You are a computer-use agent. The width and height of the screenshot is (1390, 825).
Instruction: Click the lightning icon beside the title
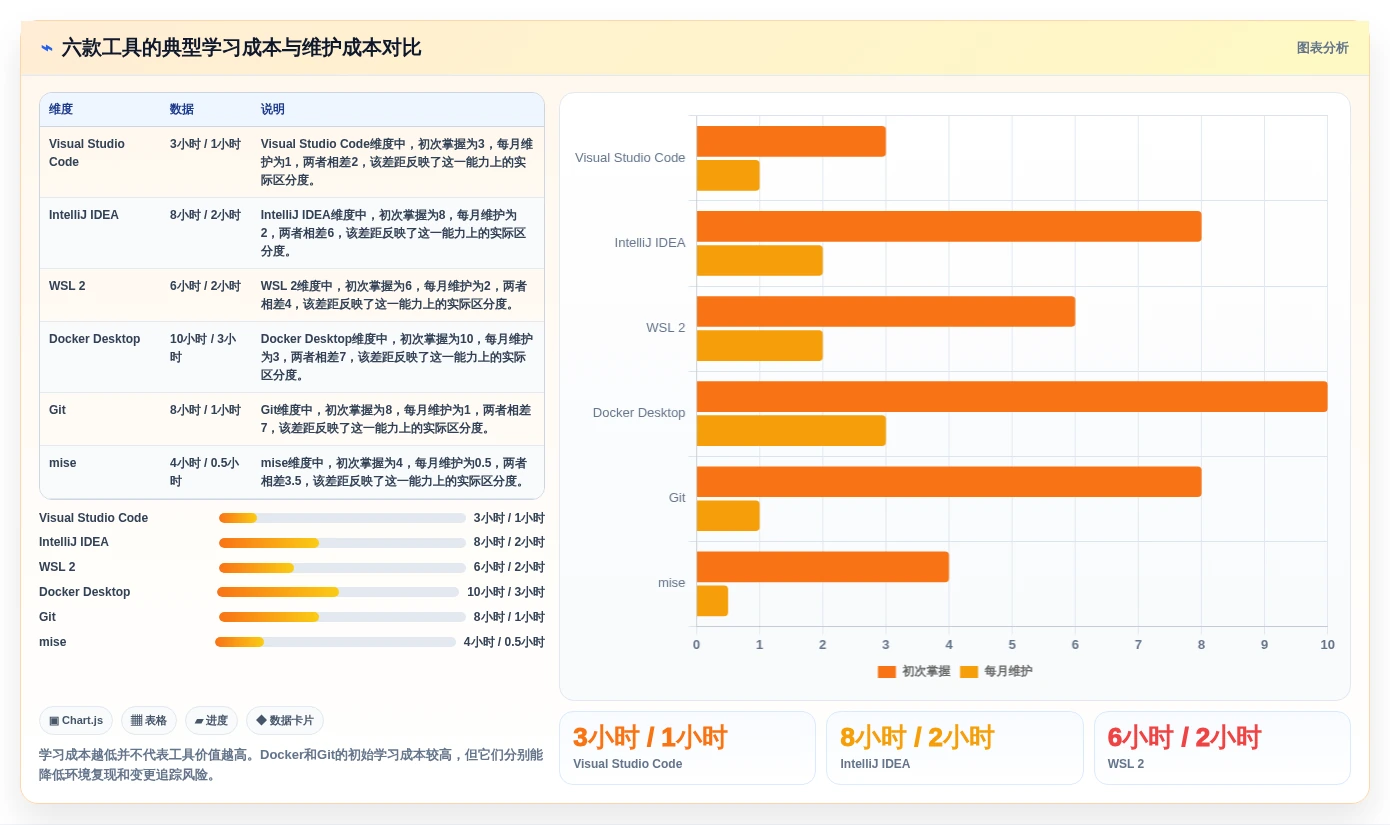47,48
